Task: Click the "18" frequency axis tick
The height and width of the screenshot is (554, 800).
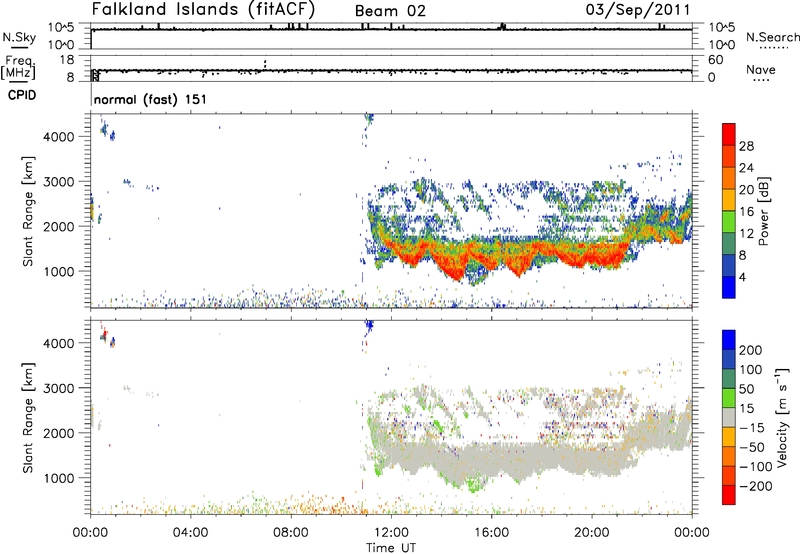Action: (67, 60)
